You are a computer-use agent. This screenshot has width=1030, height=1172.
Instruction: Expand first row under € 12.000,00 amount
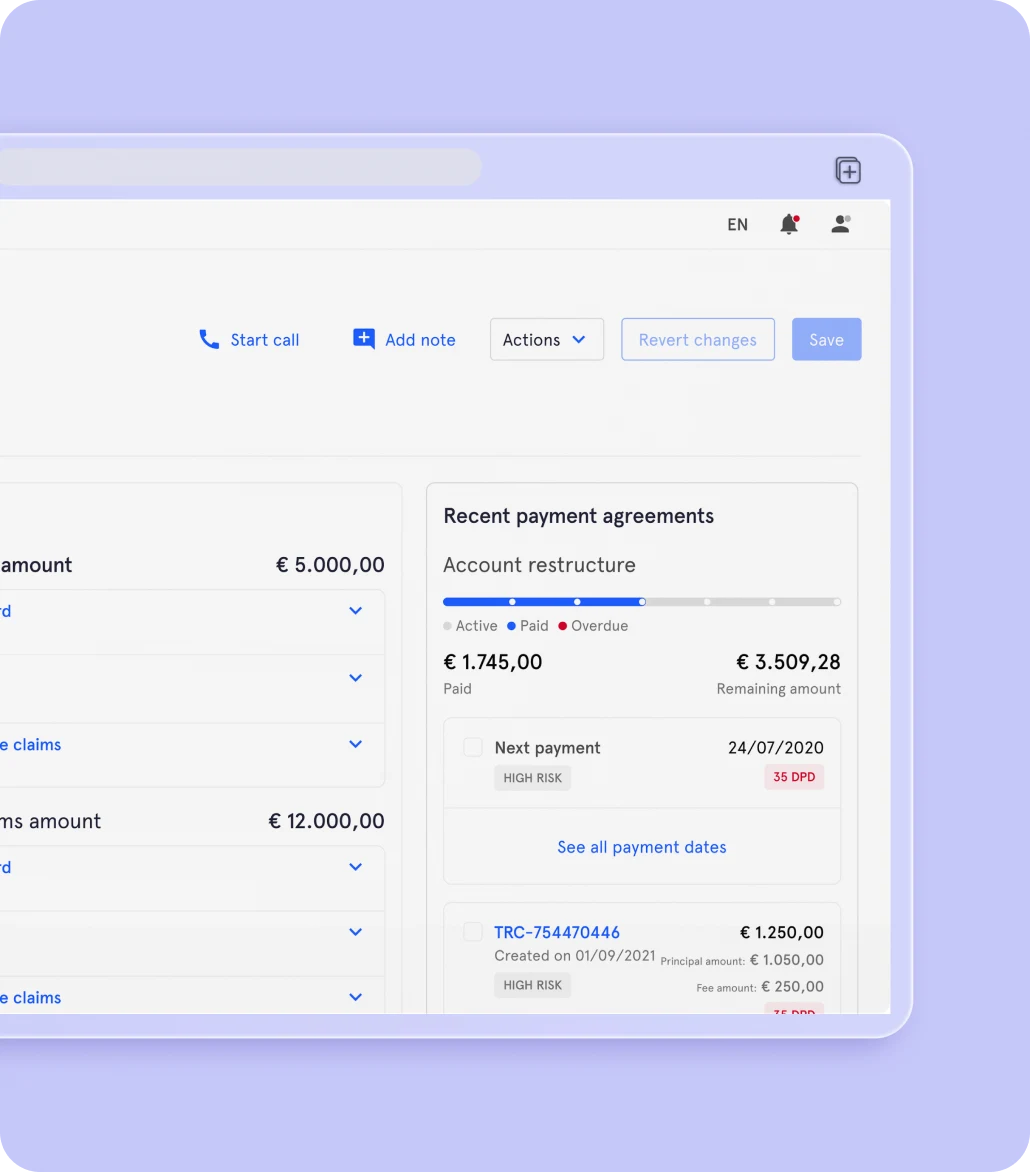[x=355, y=867]
